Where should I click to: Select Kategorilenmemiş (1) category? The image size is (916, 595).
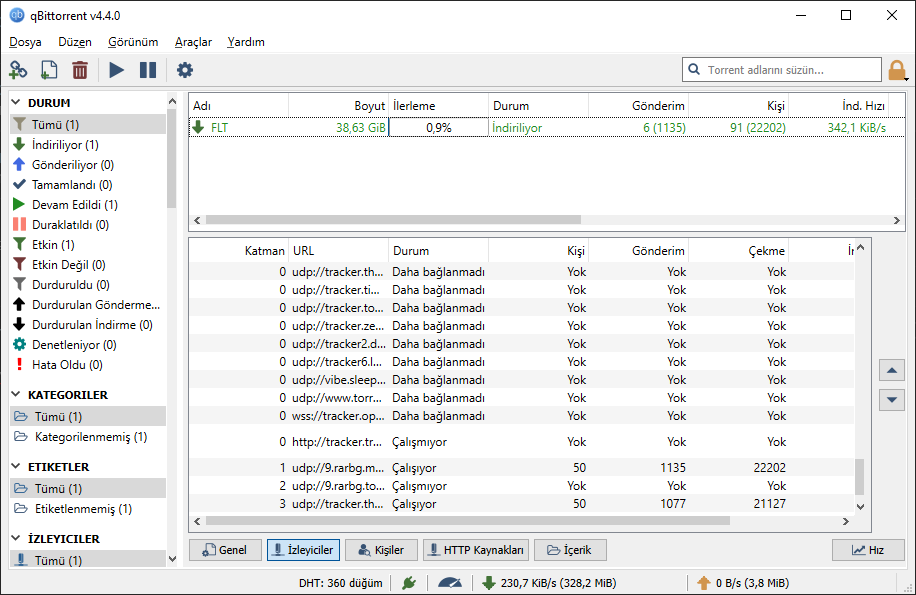[x=88, y=437]
